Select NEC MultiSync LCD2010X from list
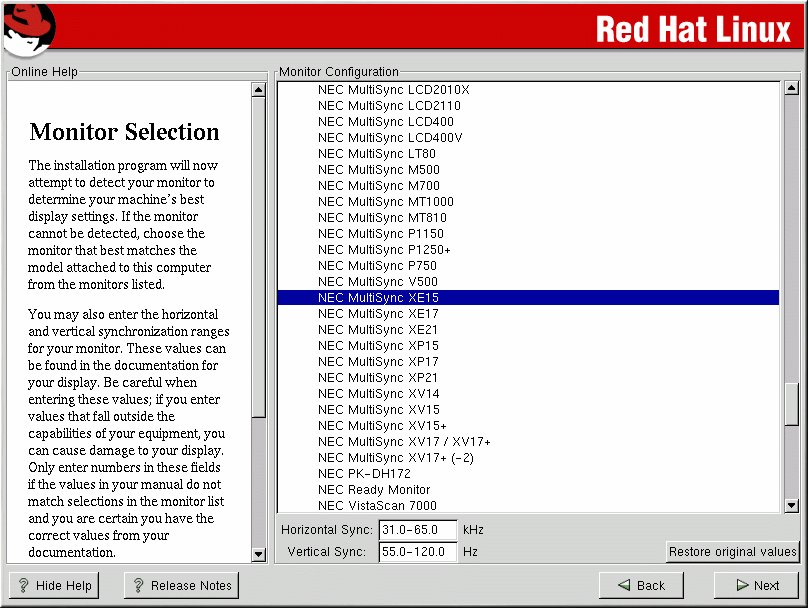Viewport: 808px width, 608px height. tap(393, 90)
